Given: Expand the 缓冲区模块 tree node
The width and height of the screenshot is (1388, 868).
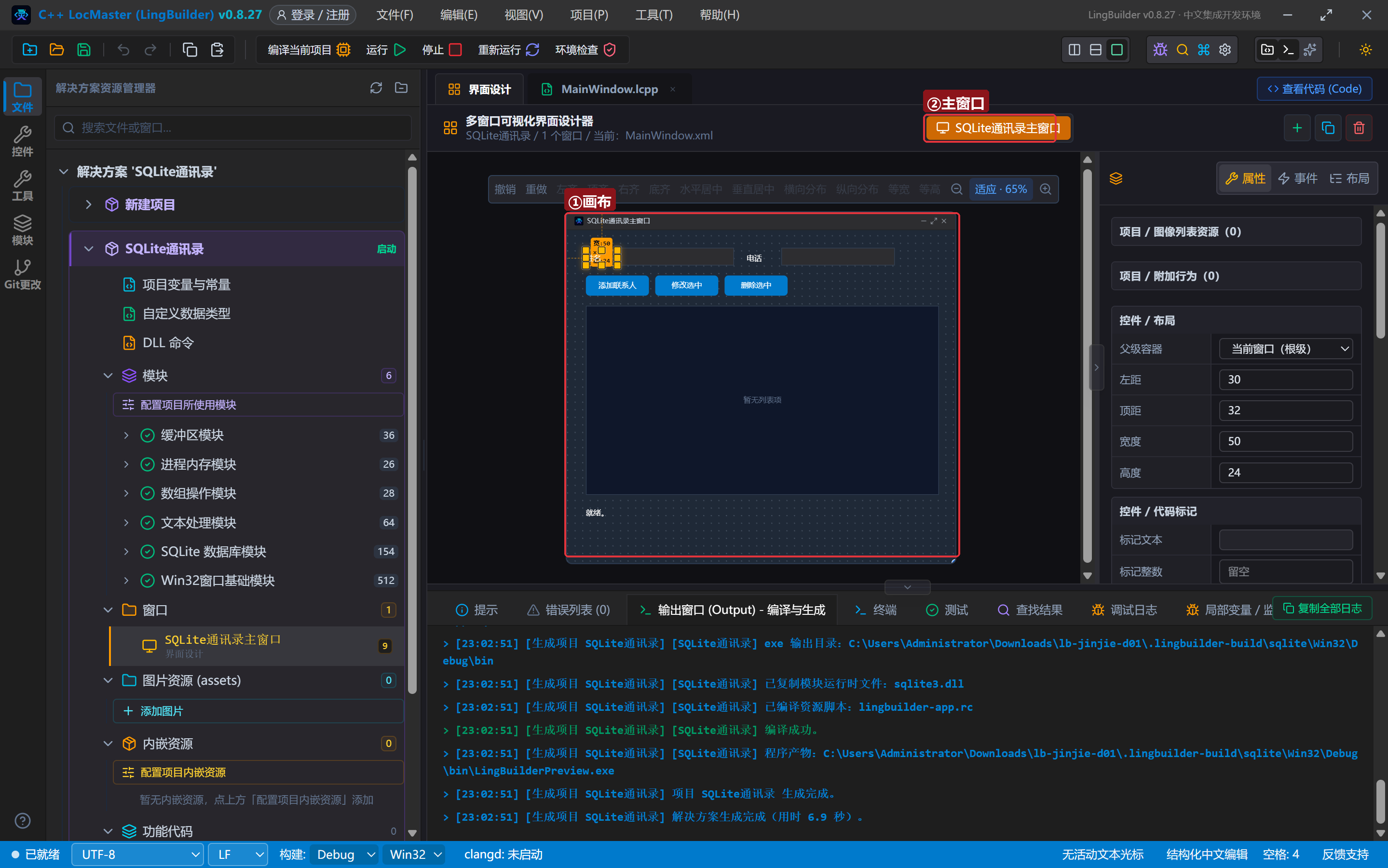Looking at the screenshot, I should point(126,435).
